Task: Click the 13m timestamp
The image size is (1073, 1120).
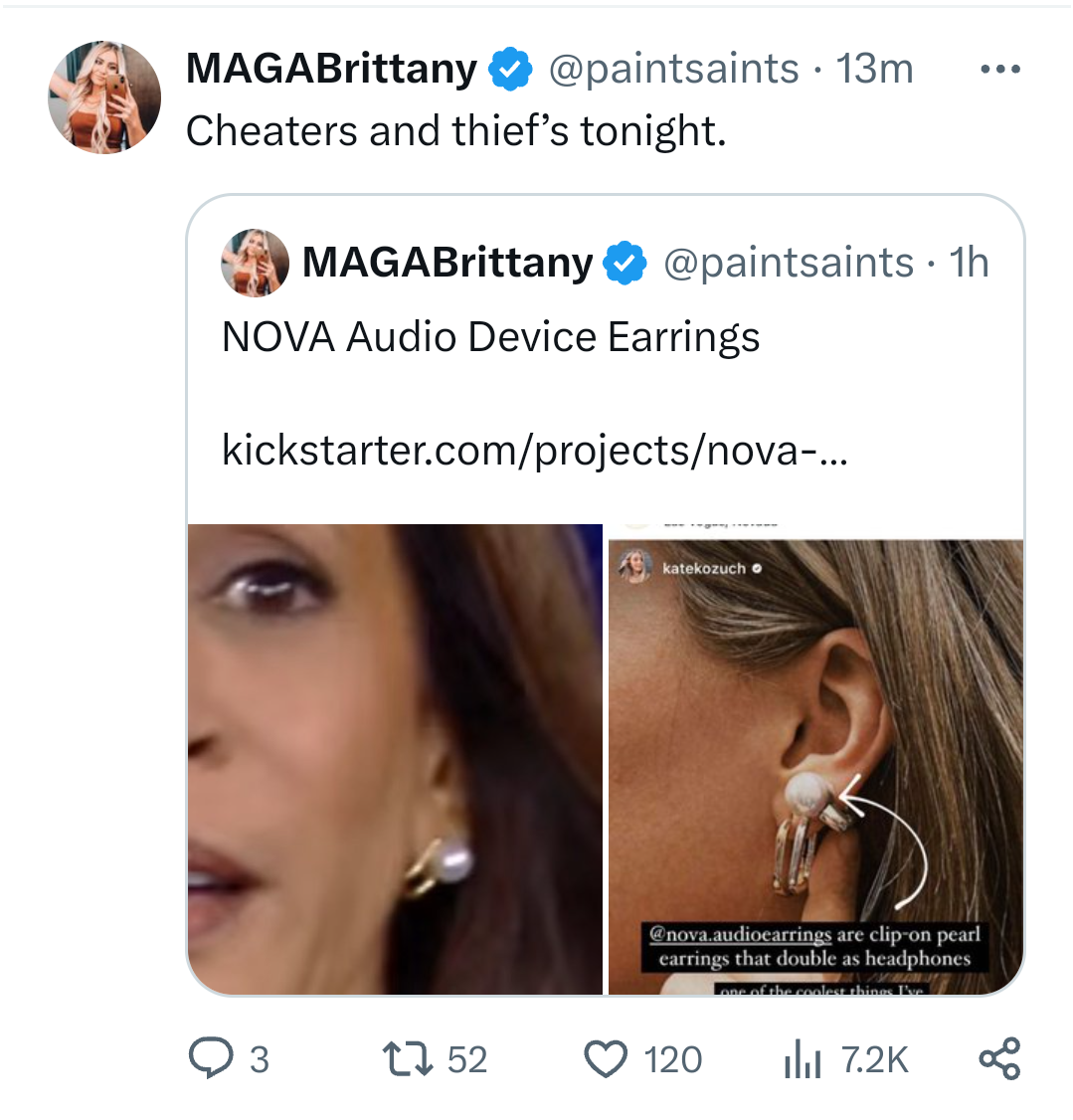Action: [874, 70]
